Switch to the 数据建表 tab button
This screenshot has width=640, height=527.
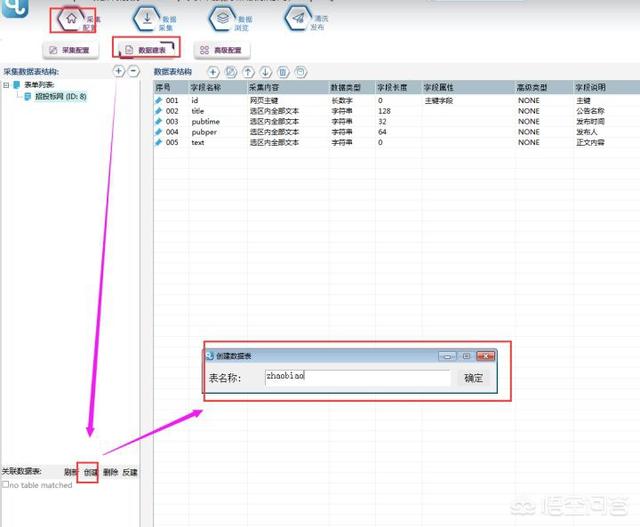(146, 50)
